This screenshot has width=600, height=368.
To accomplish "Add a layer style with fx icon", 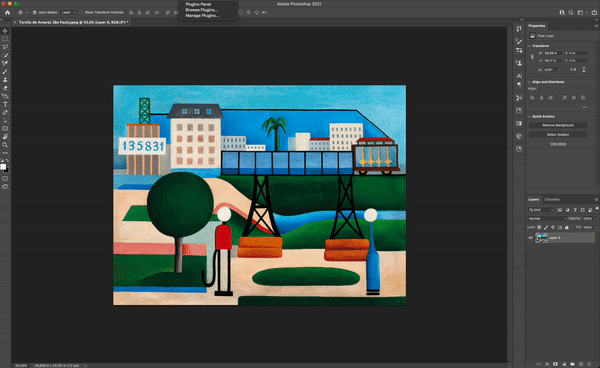I will [x=547, y=364].
